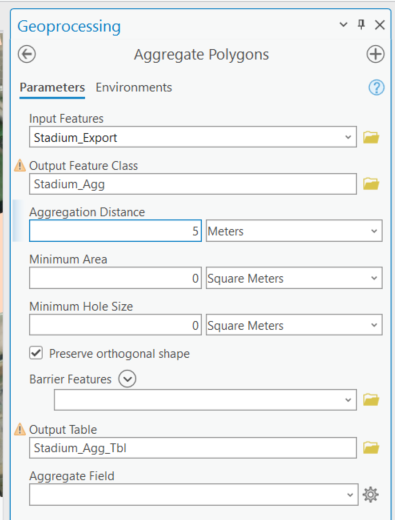Browse for Barrier Features with the folder icon
This screenshot has width=395, height=520.
[x=371, y=399]
